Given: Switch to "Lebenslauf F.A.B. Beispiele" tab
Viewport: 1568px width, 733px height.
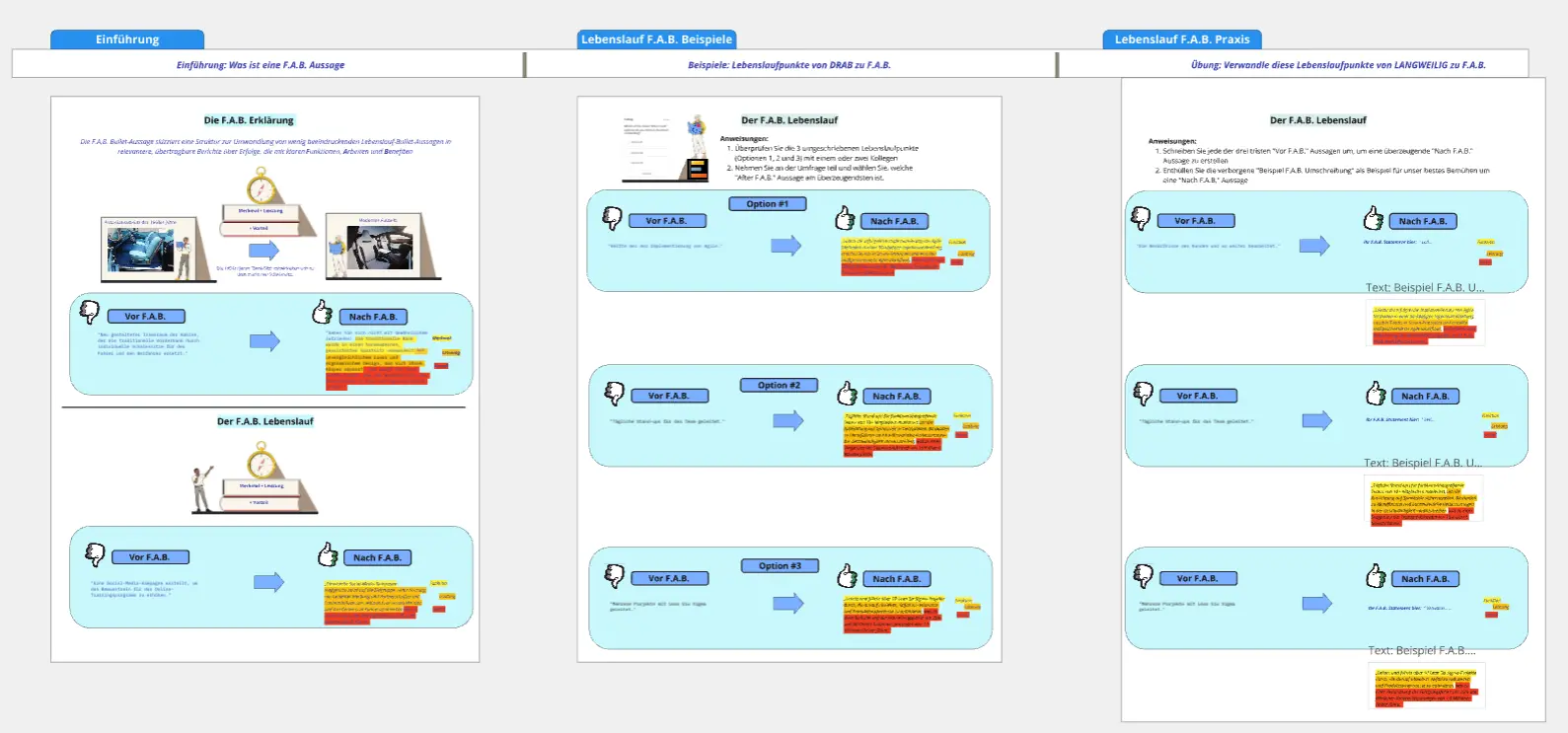Looking at the screenshot, I should coord(656,39).
